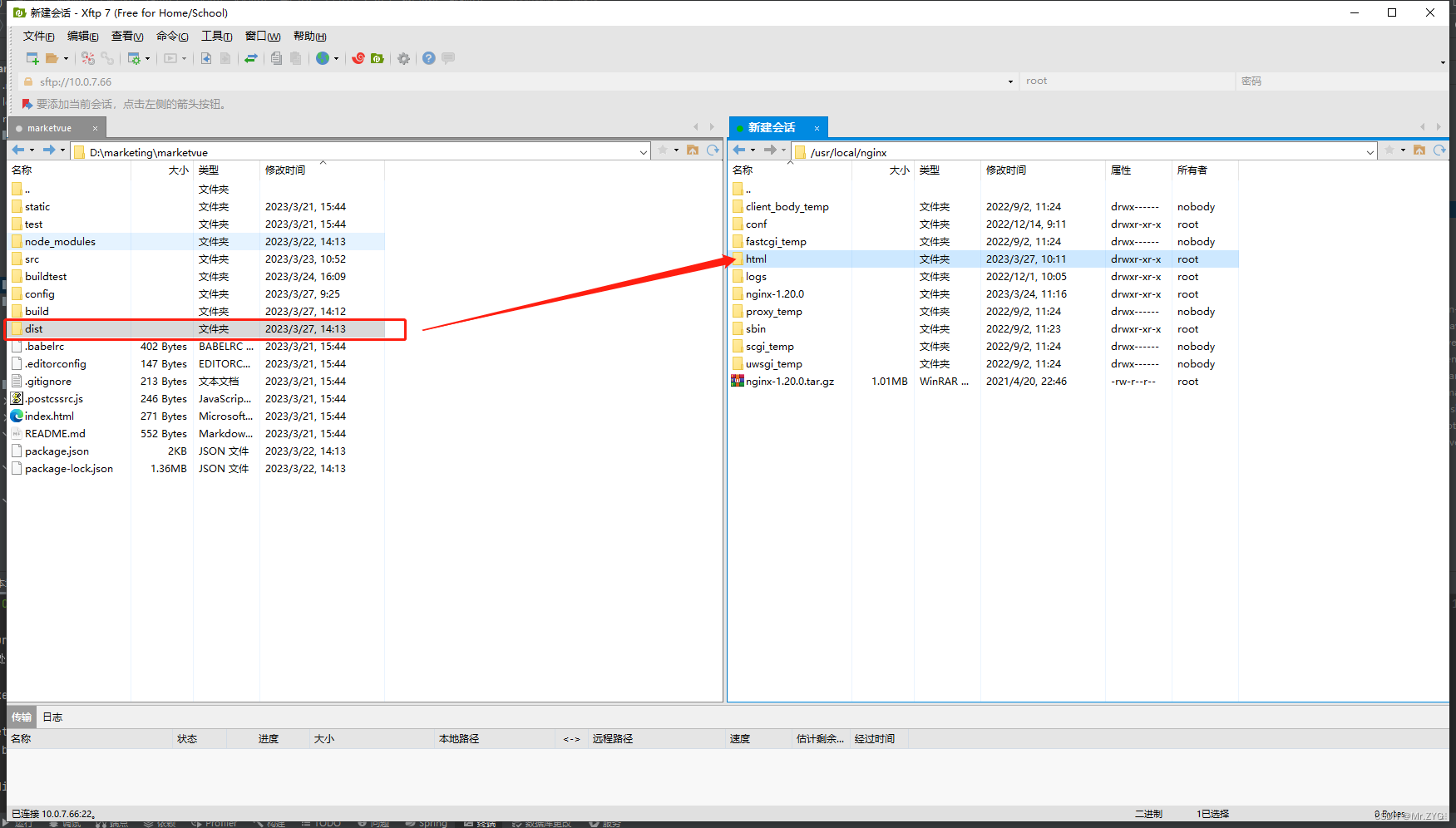
Task: Click the refresh icon in the right panel
Action: click(x=1440, y=150)
